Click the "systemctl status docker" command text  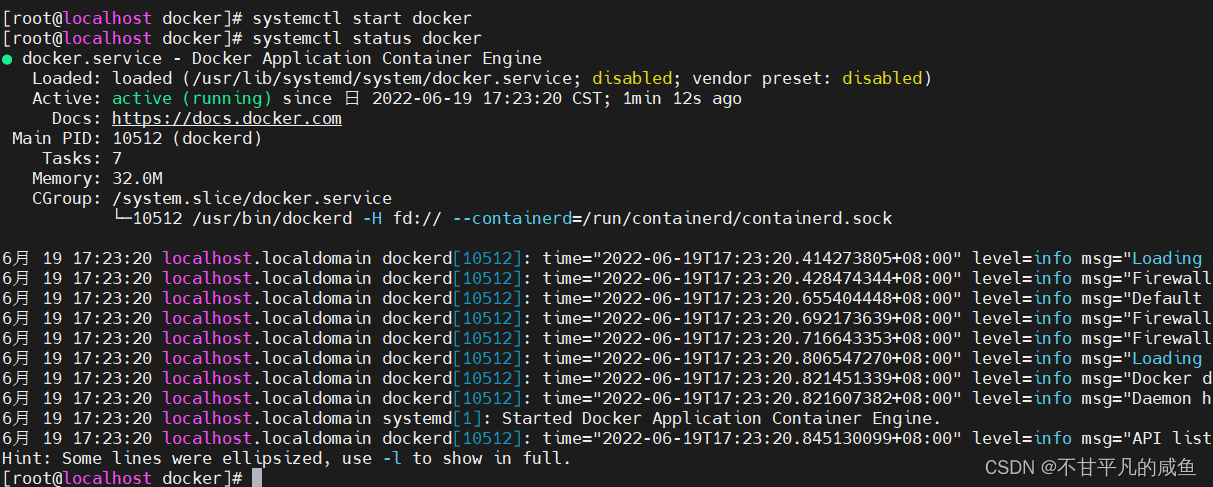coord(367,38)
